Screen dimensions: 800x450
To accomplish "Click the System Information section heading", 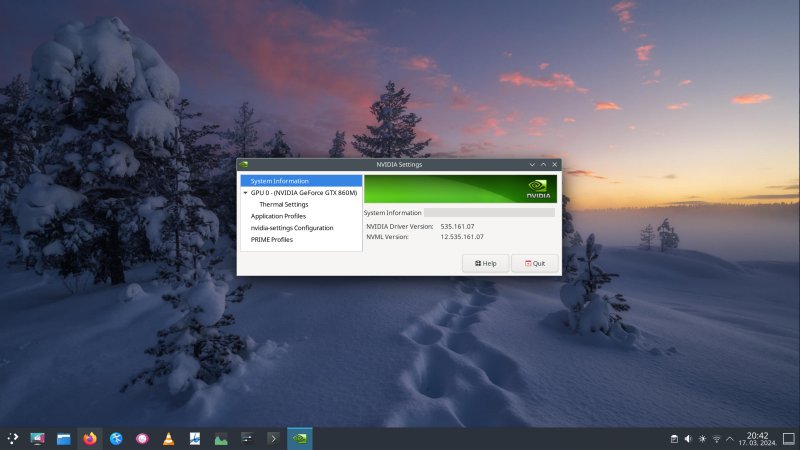I will [x=392, y=213].
